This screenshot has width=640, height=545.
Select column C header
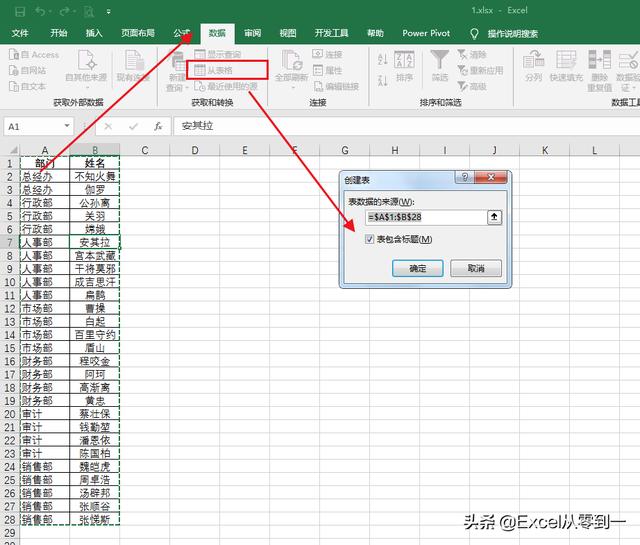(x=144, y=150)
